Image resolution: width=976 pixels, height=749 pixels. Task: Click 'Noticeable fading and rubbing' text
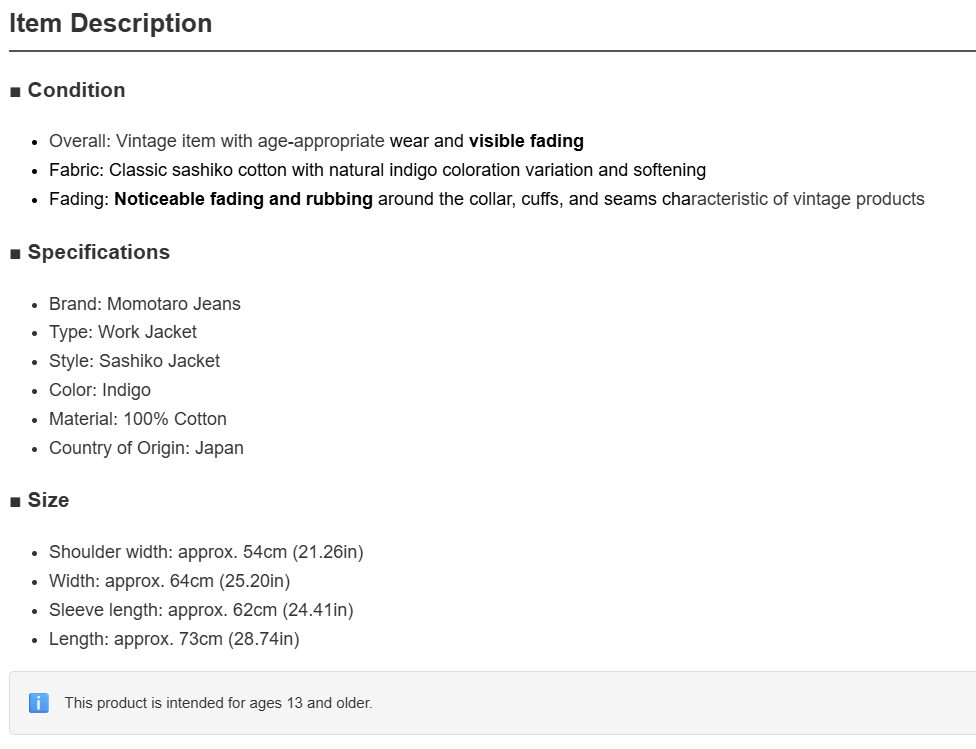tap(243, 199)
